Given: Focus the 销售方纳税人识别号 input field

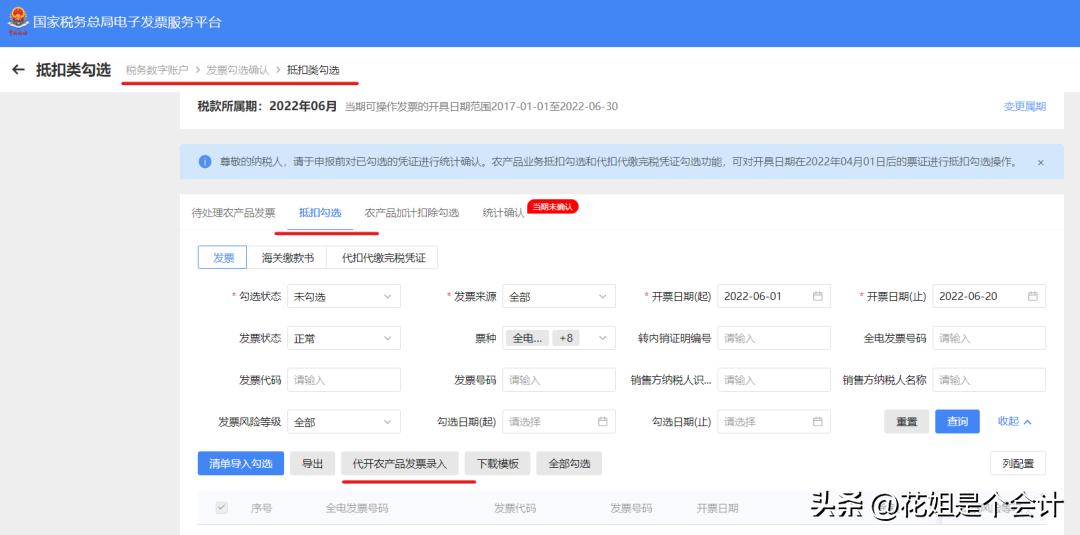Looking at the screenshot, I should pyautogui.click(x=774, y=379).
